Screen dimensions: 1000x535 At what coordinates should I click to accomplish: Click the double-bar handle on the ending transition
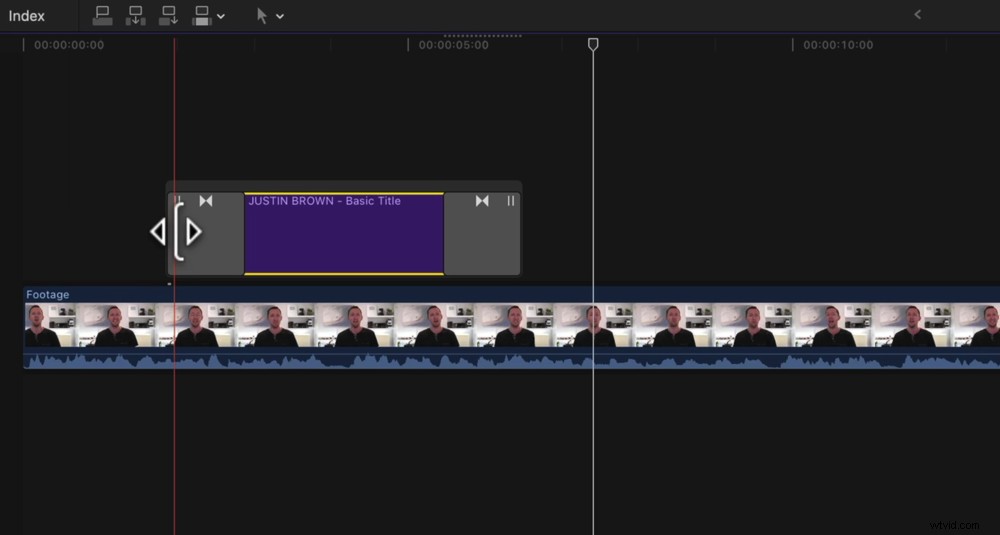pyautogui.click(x=510, y=201)
